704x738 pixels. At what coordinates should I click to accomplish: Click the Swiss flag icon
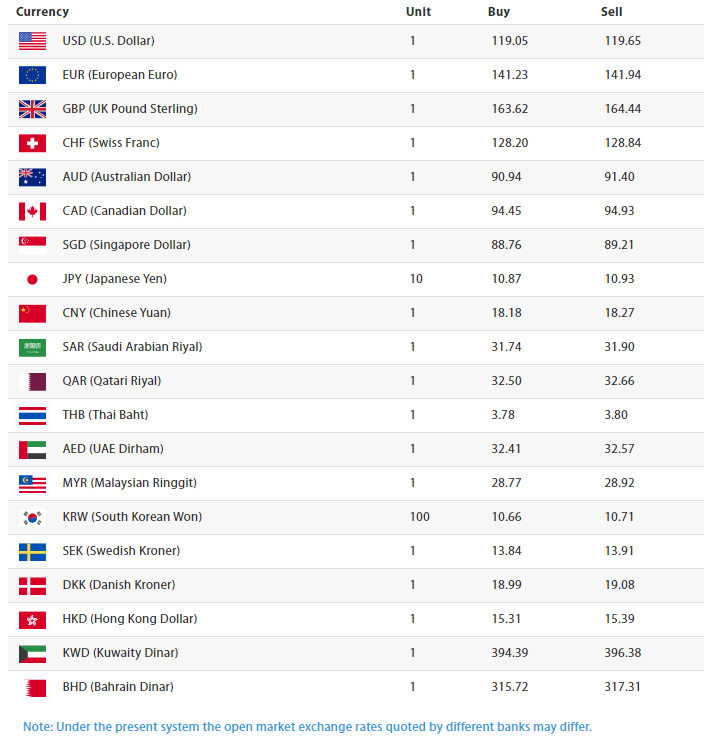[32, 143]
